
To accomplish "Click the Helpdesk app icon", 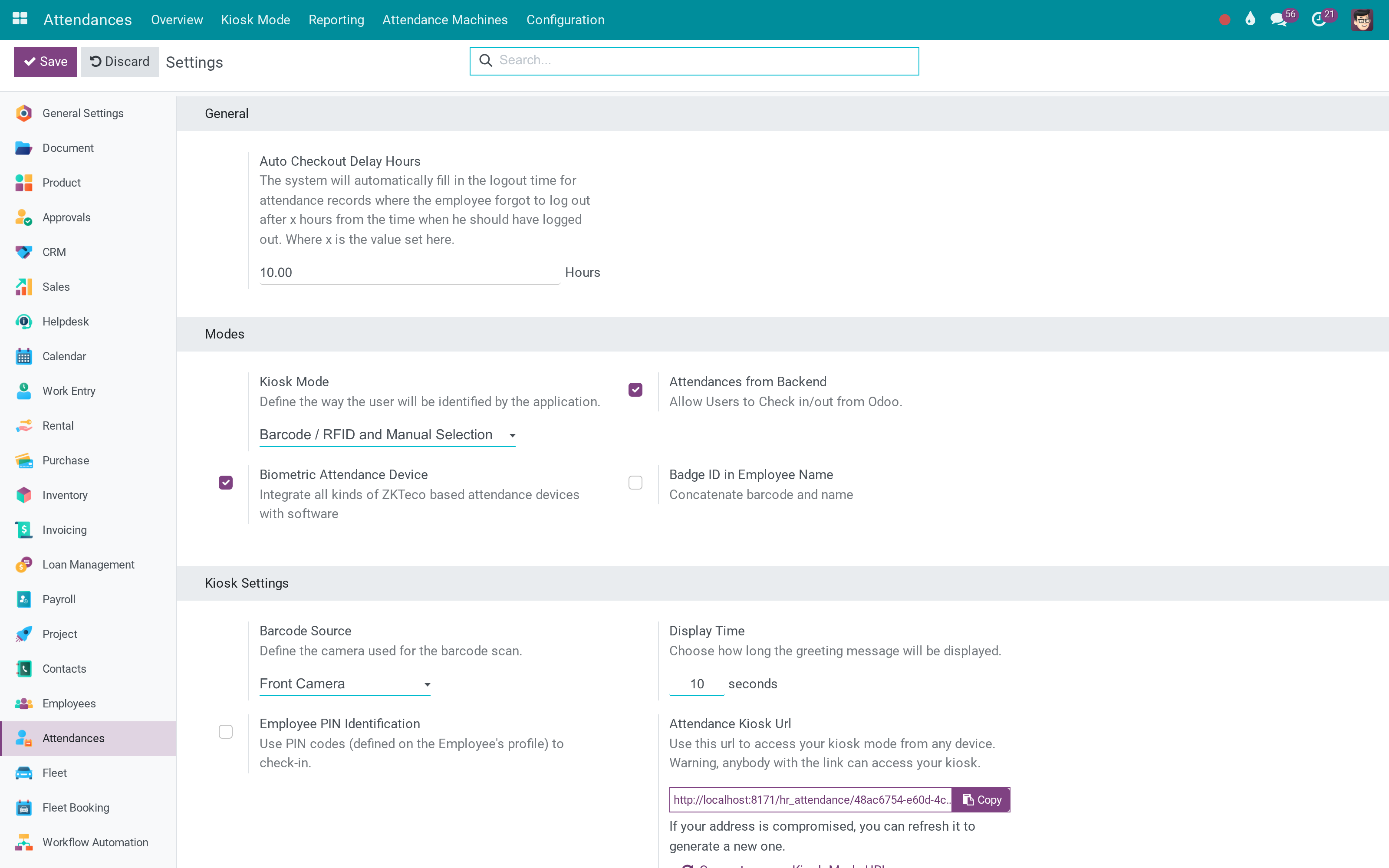I will coord(23,322).
